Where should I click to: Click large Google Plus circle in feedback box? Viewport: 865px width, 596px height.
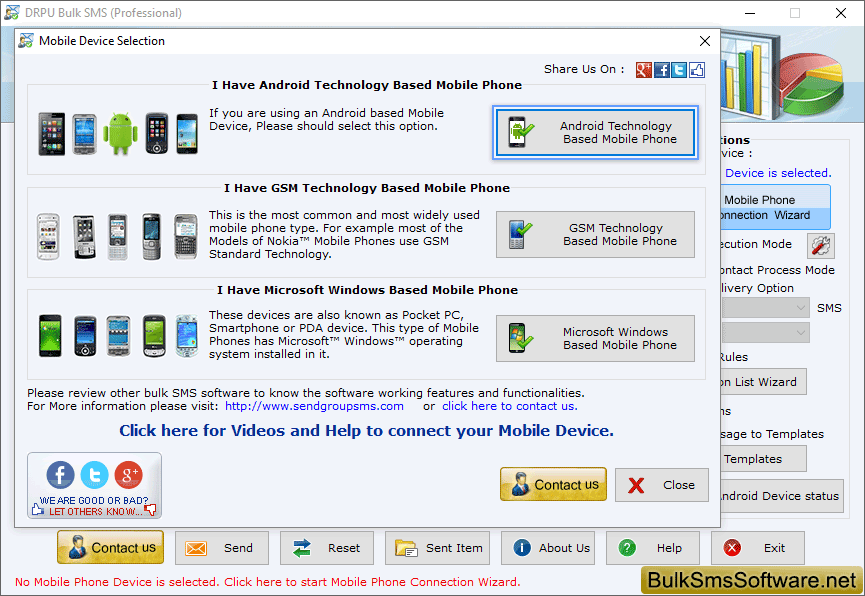(129, 475)
